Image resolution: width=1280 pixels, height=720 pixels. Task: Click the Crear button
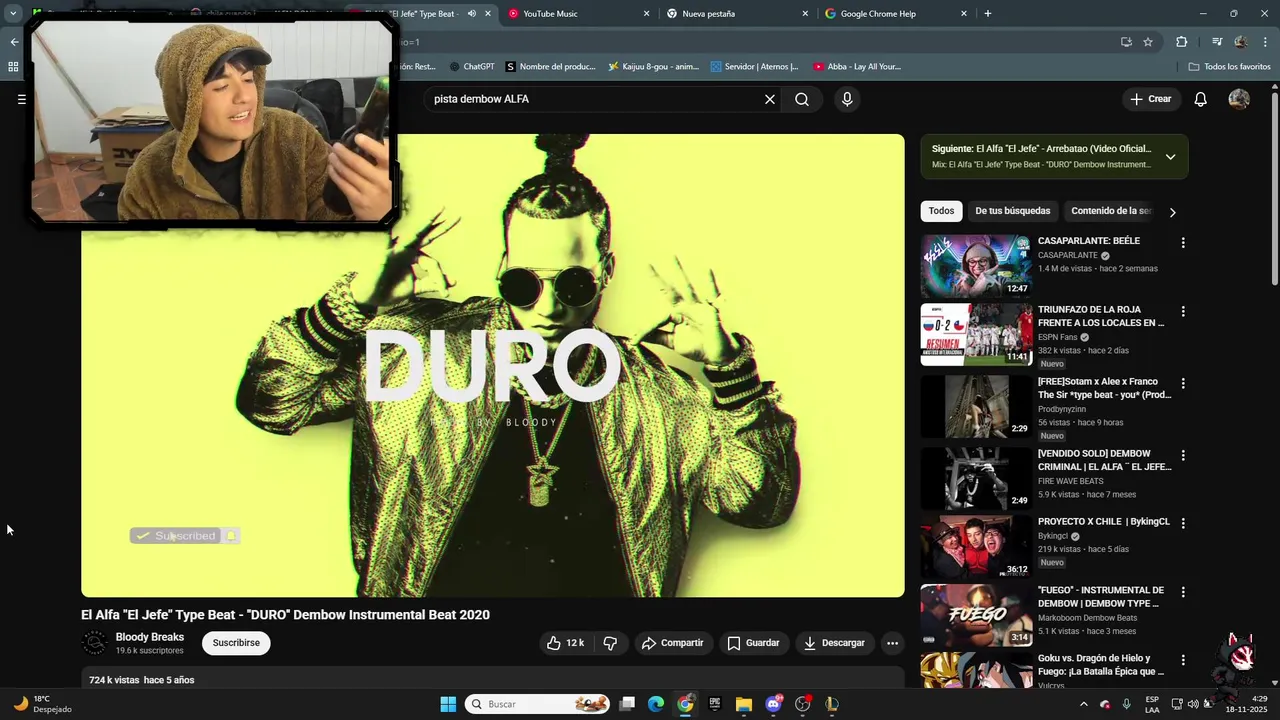[x=1150, y=99]
